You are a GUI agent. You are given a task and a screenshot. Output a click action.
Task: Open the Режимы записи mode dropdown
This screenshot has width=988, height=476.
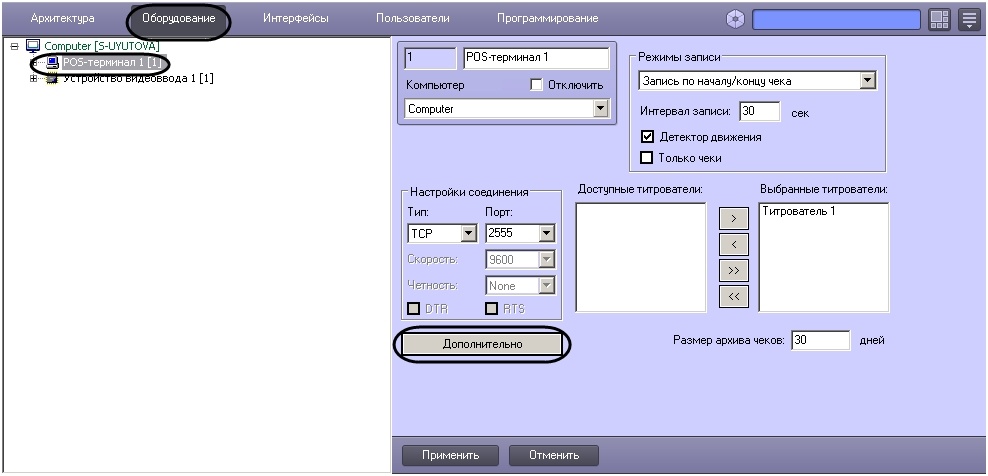866,81
